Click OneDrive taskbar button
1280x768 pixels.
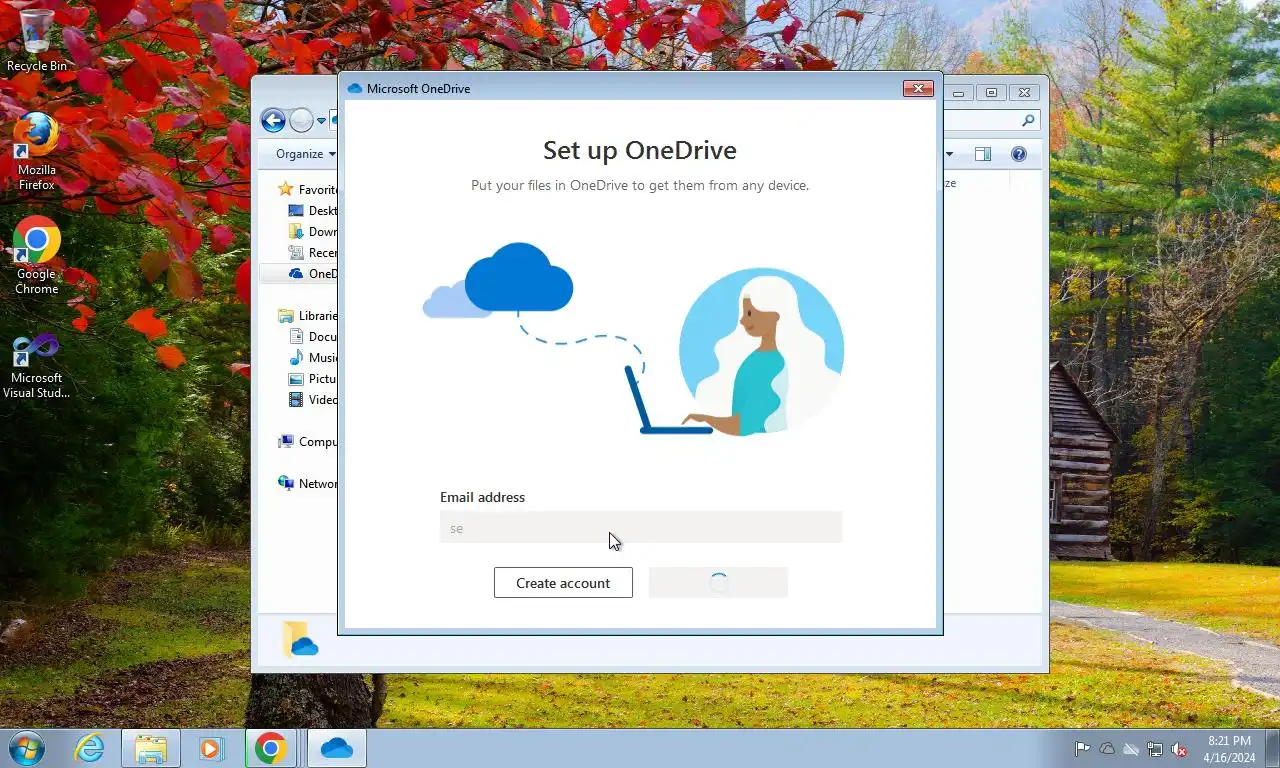(x=337, y=748)
